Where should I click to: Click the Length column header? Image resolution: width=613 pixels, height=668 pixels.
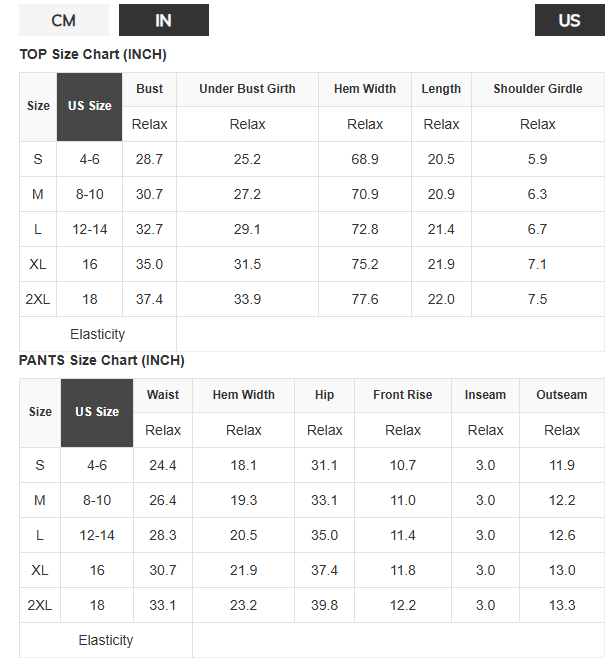tap(441, 89)
